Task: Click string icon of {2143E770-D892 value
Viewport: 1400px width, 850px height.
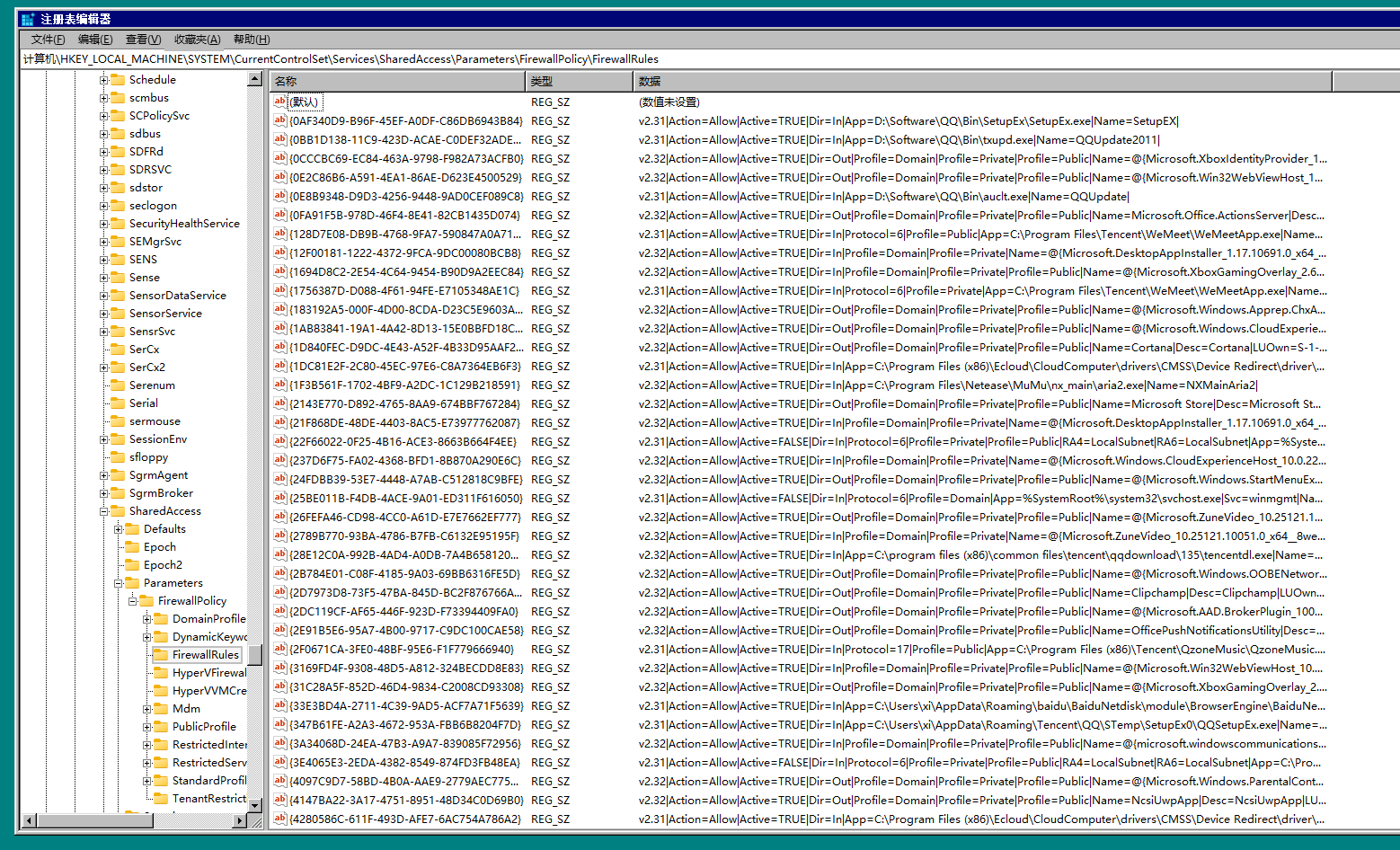Action: pyautogui.click(x=280, y=403)
